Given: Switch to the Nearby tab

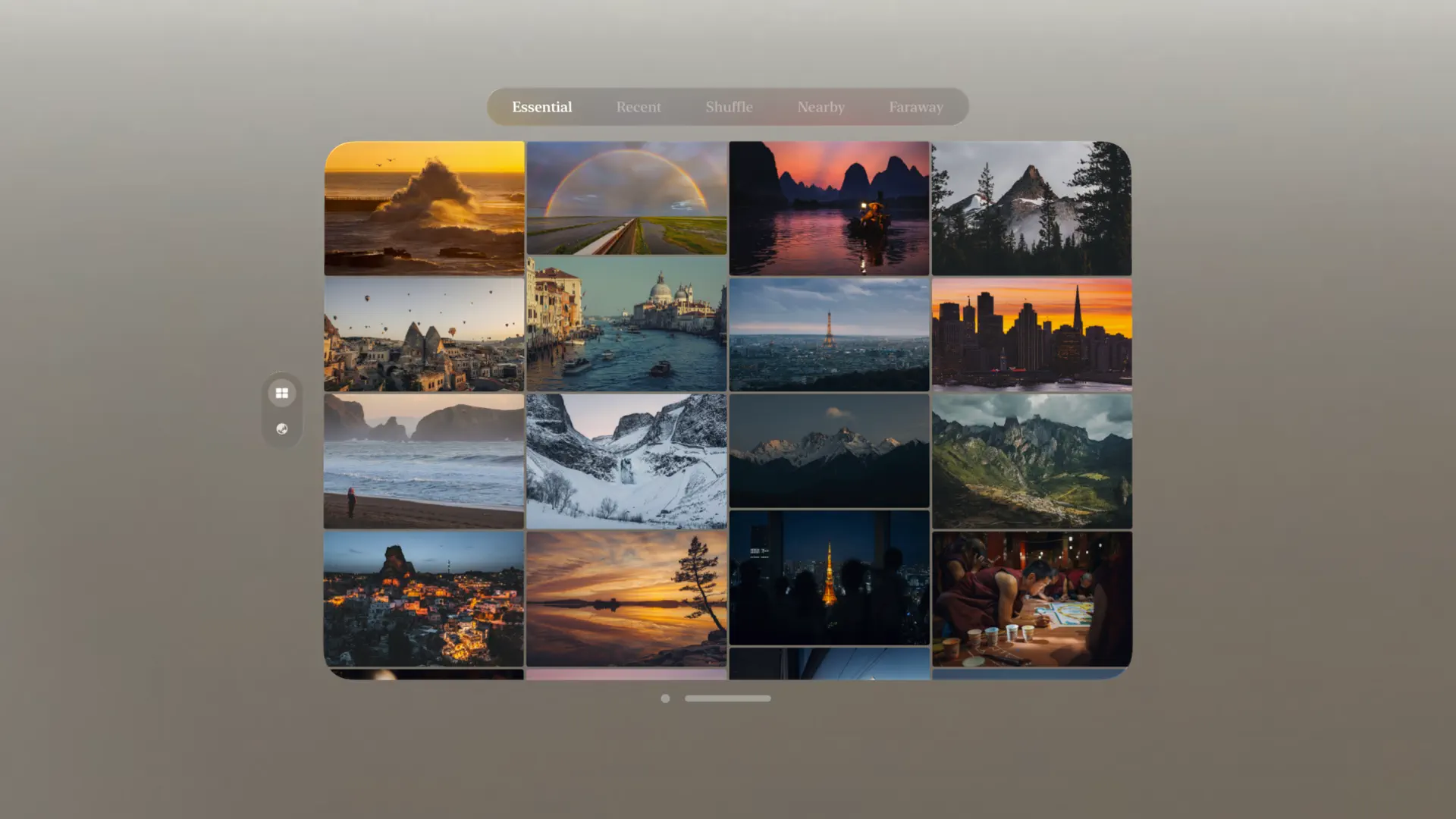Looking at the screenshot, I should coord(821,107).
